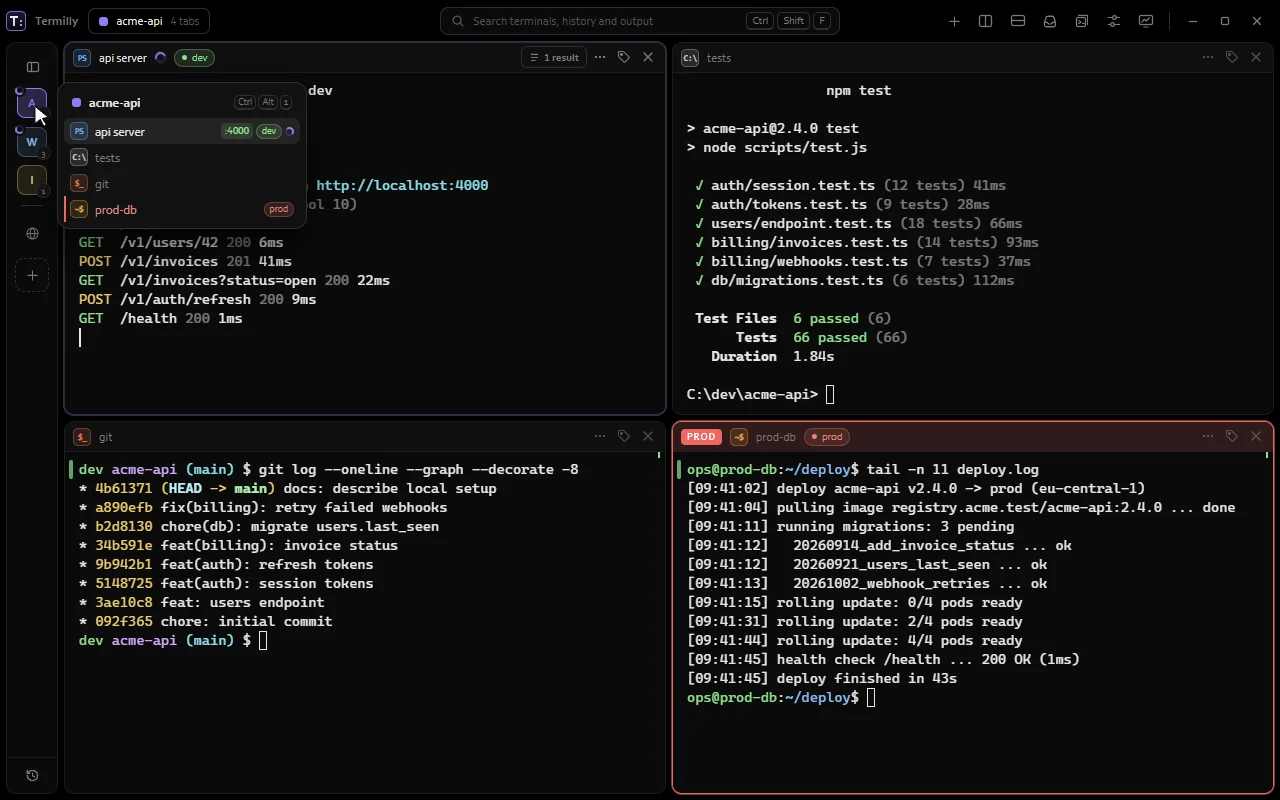The height and width of the screenshot is (800, 1280).
Task: Tag the tests pane
Action: coord(1232,58)
